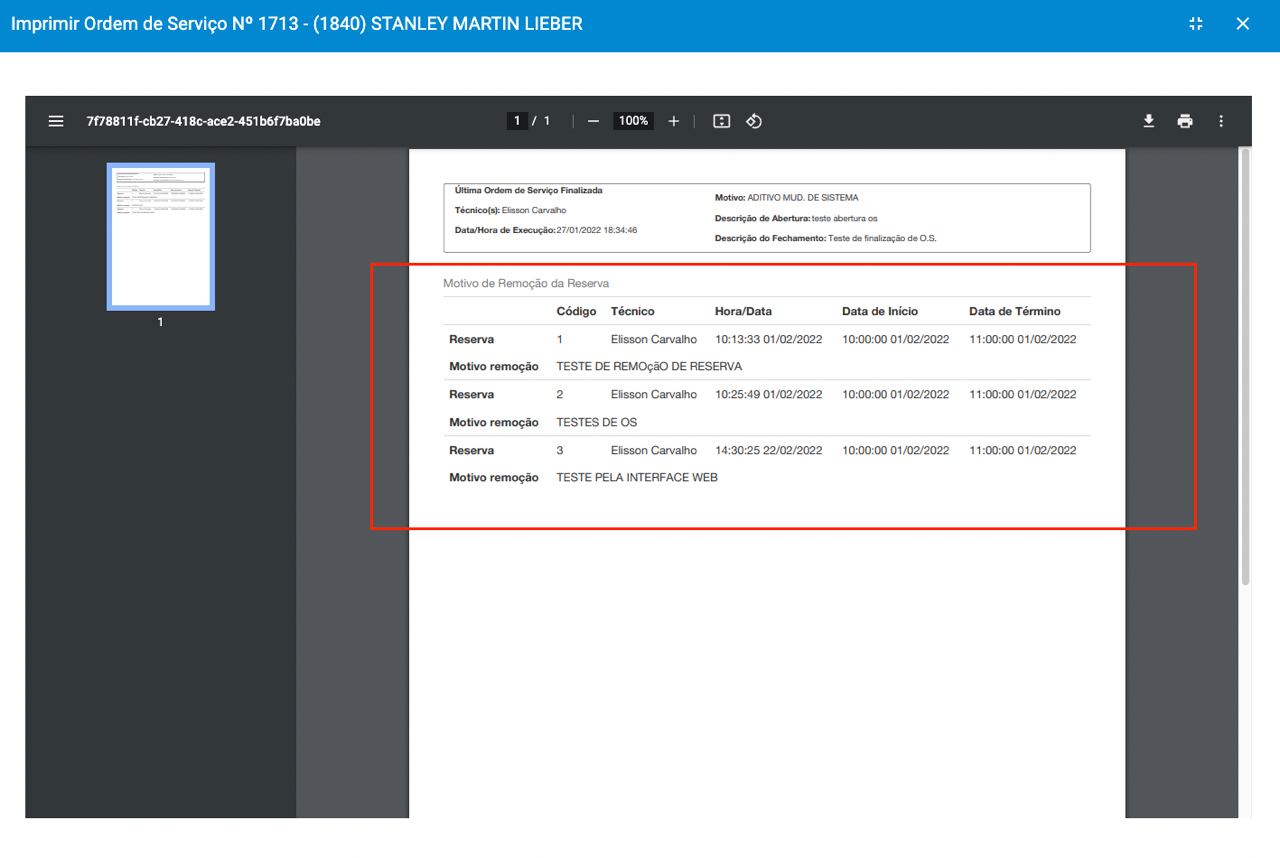Click the Técnico column header
Viewport: 1280px width, 858px height.
pyautogui.click(x=633, y=311)
